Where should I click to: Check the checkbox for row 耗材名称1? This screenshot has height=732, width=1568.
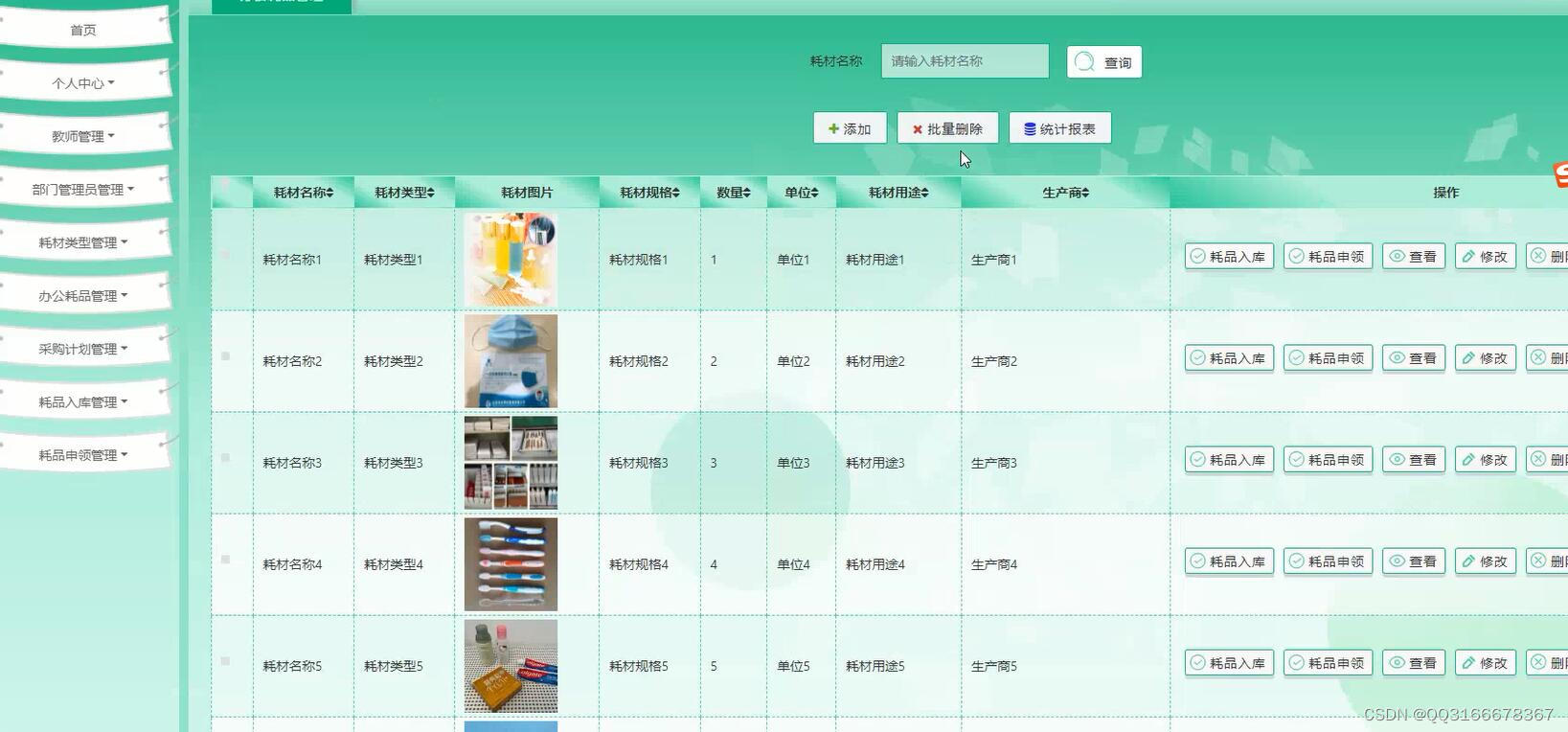(225, 254)
